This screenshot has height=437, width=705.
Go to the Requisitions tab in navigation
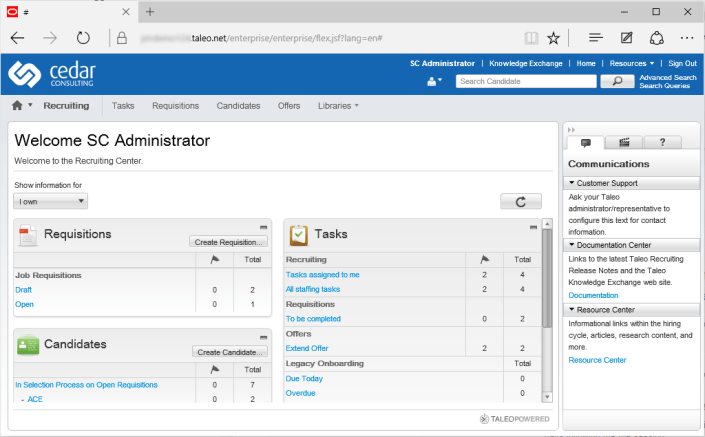click(x=175, y=105)
